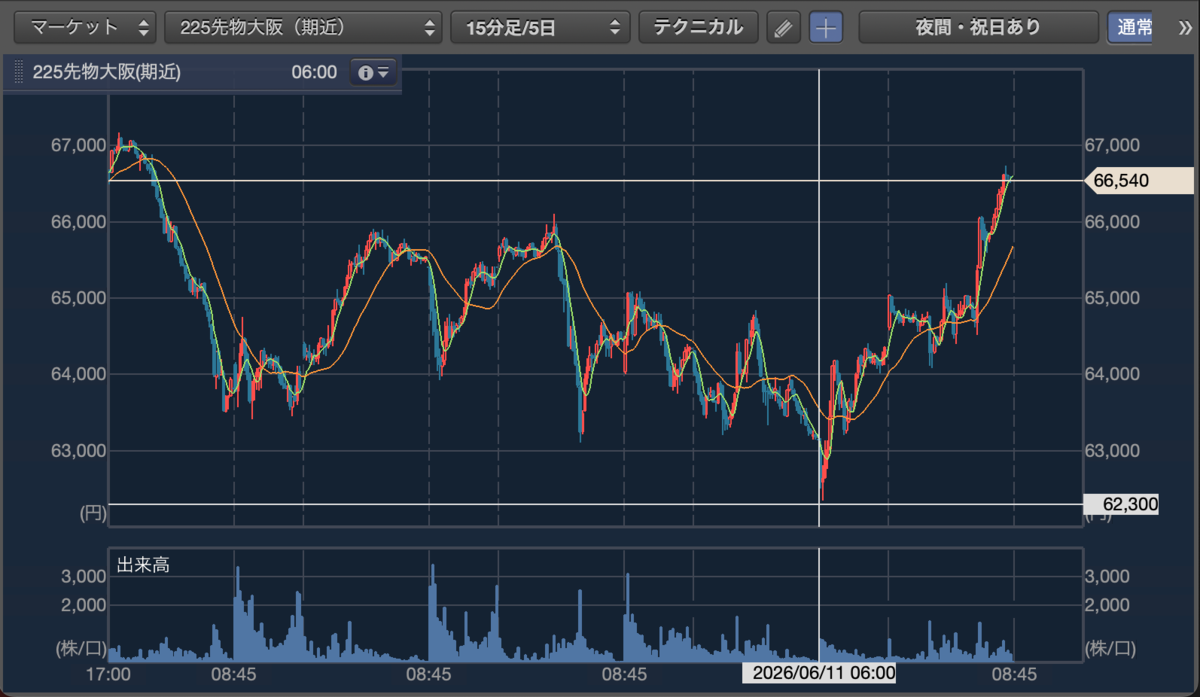This screenshot has width=1200, height=697.
Task: Open the 225先物大阪（期近） symbol selector
Action: coord(303,27)
